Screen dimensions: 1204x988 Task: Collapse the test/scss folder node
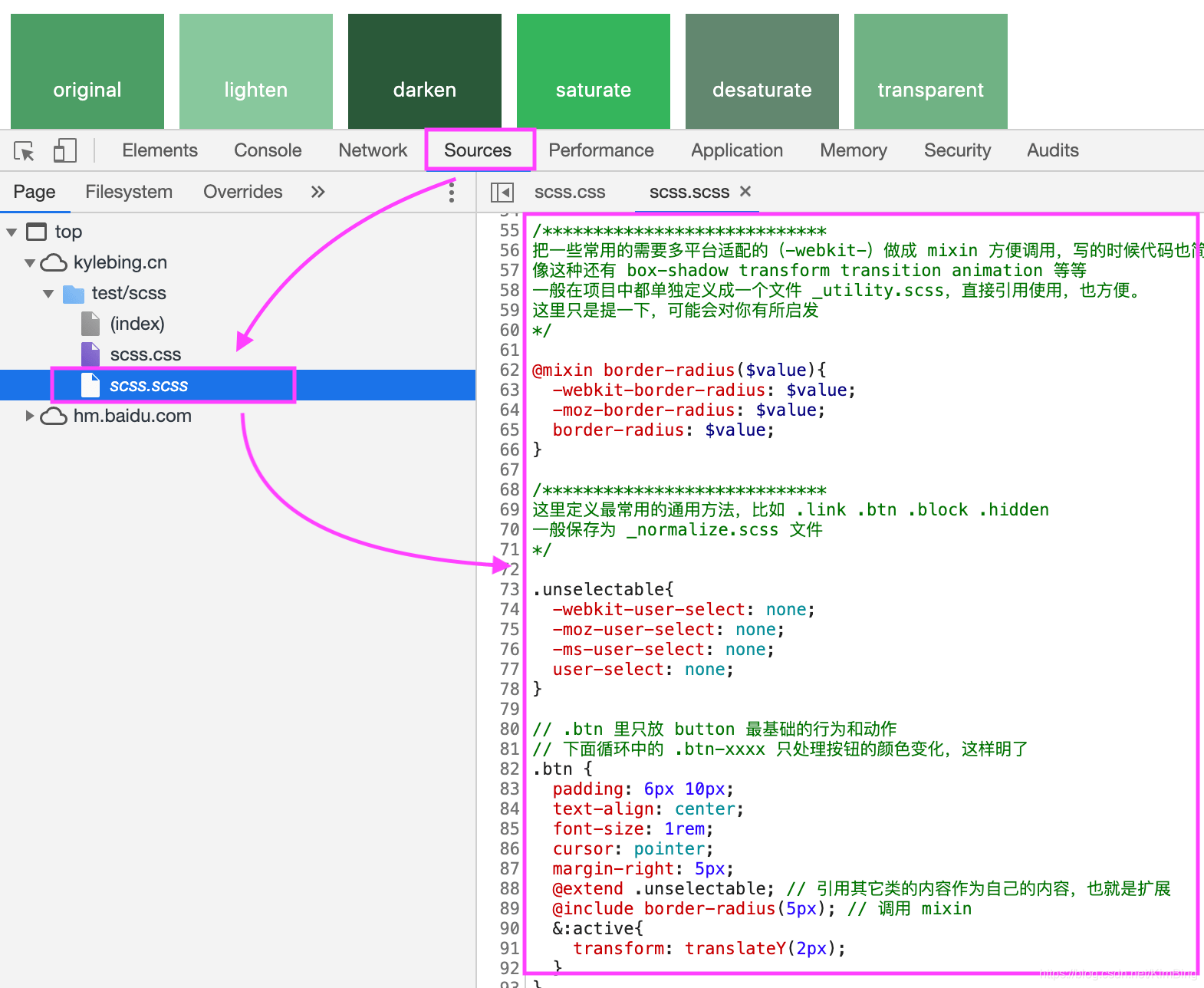click(48, 293)
